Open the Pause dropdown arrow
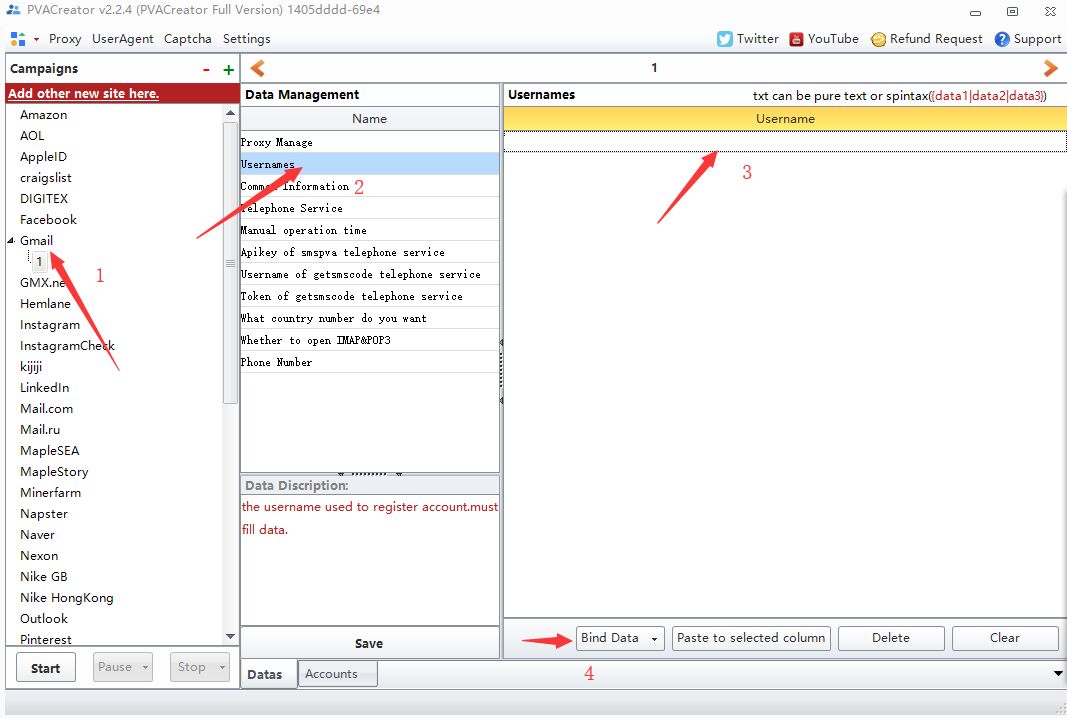Screen dimensions: 1067x718 [x=146, y=668]
